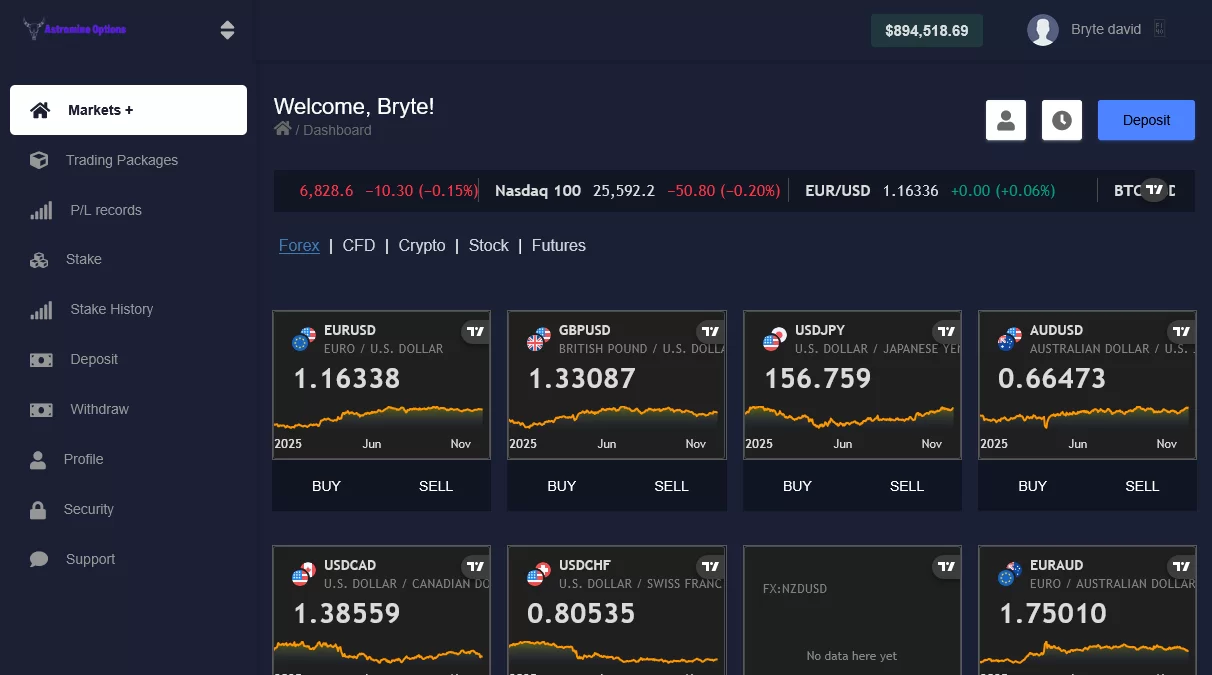Click the Withdraw icon in the sidebar

pyautogui.click(x=41, y=409)
